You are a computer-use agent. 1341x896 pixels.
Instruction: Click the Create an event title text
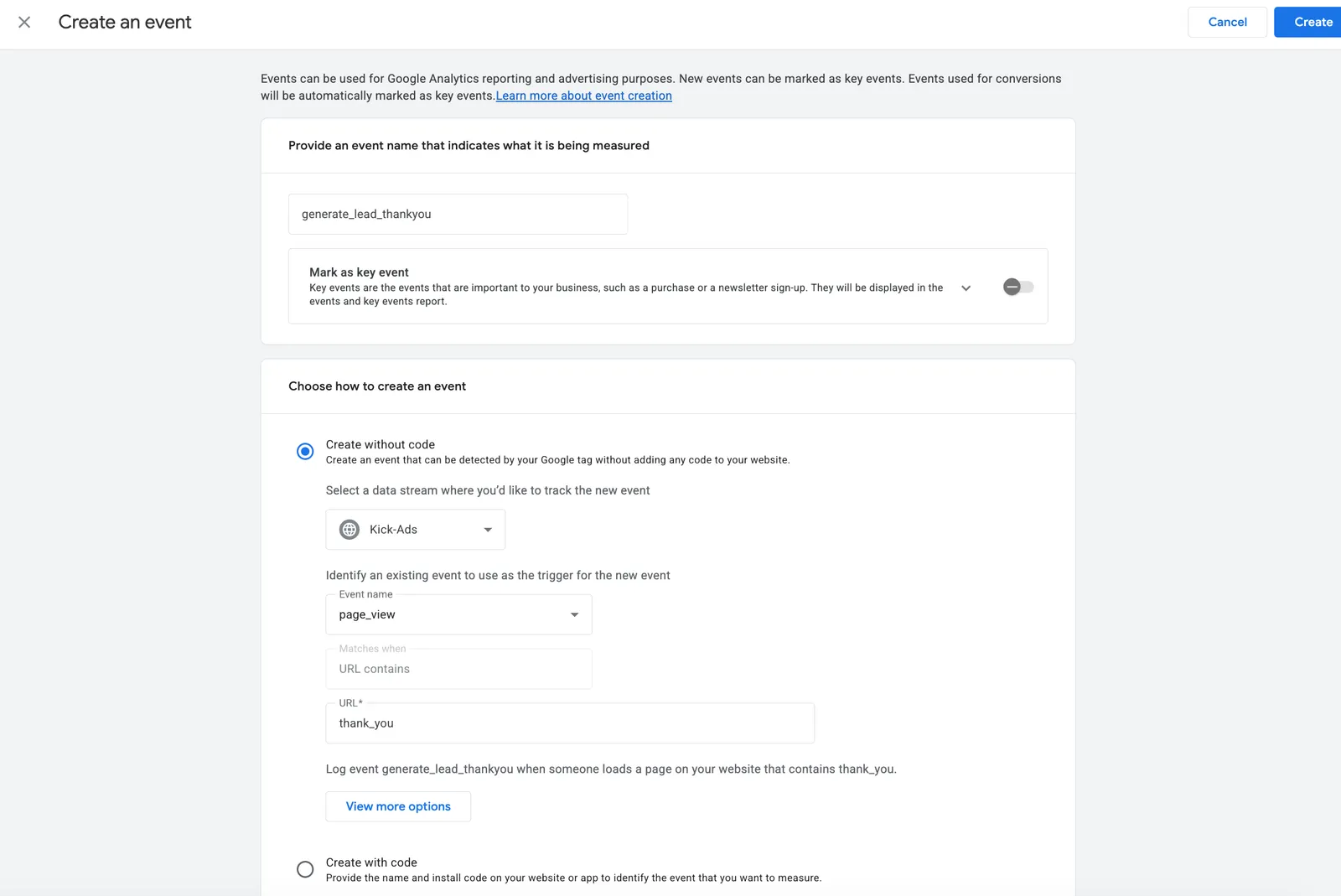click(125, 23)
